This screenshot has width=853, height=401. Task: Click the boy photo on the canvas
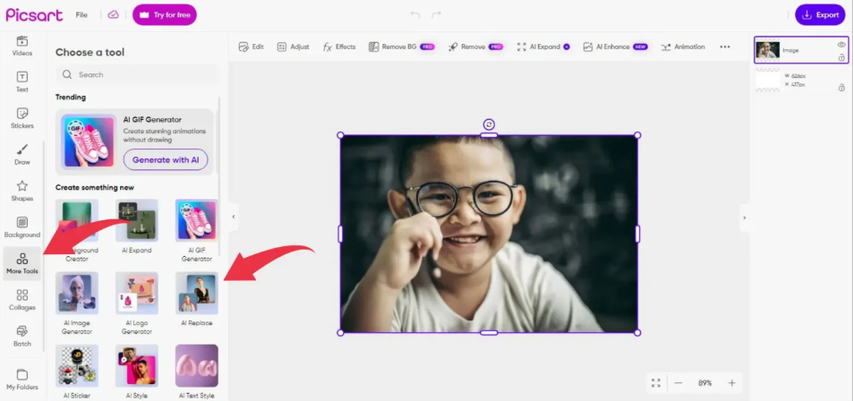pos(489,234)
